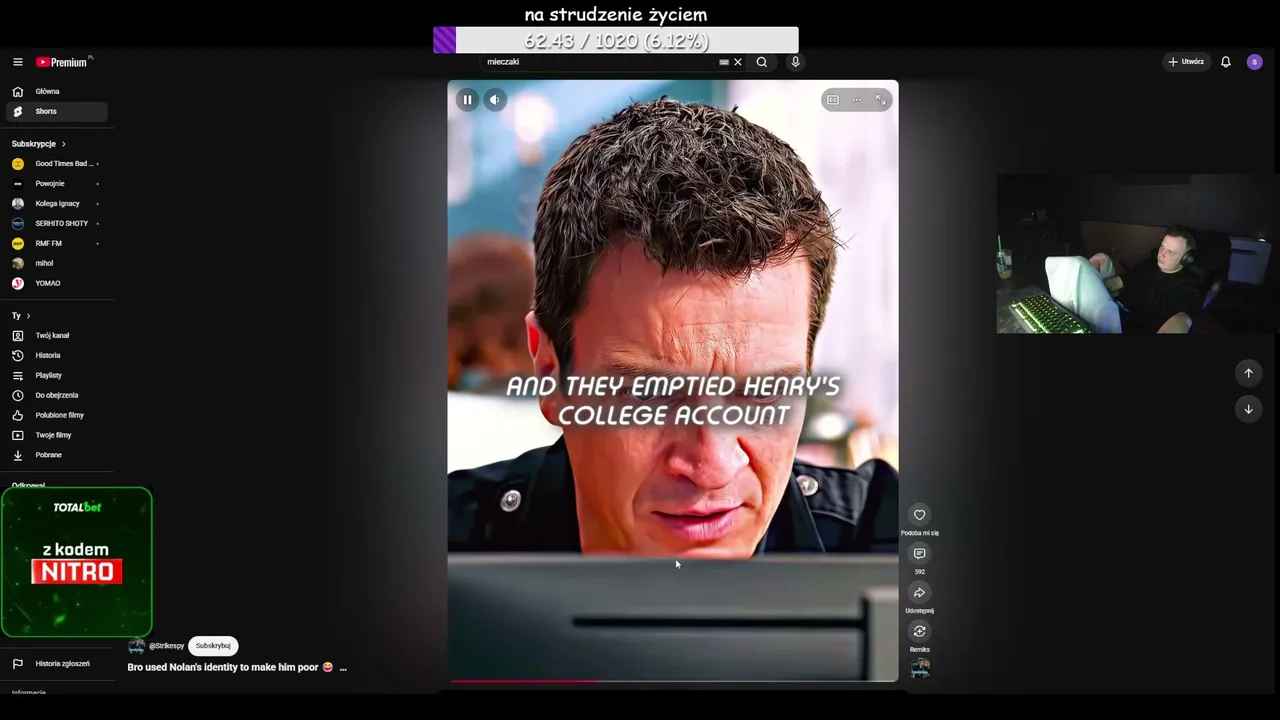1280x720 pixels.
Task: Click the Utwórz create button
Action: [x=1186, y=62]
